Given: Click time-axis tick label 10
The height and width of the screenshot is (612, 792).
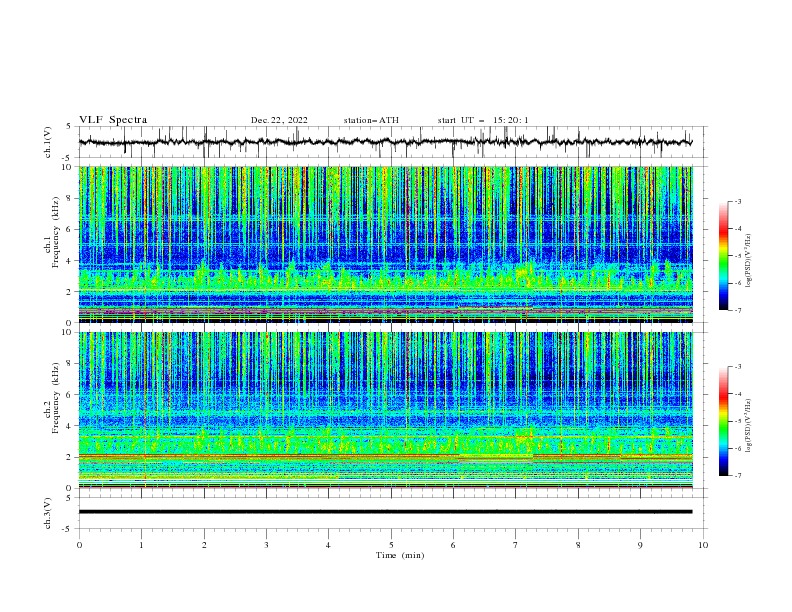Looking at the screenshot, I should tap(703, 545).
